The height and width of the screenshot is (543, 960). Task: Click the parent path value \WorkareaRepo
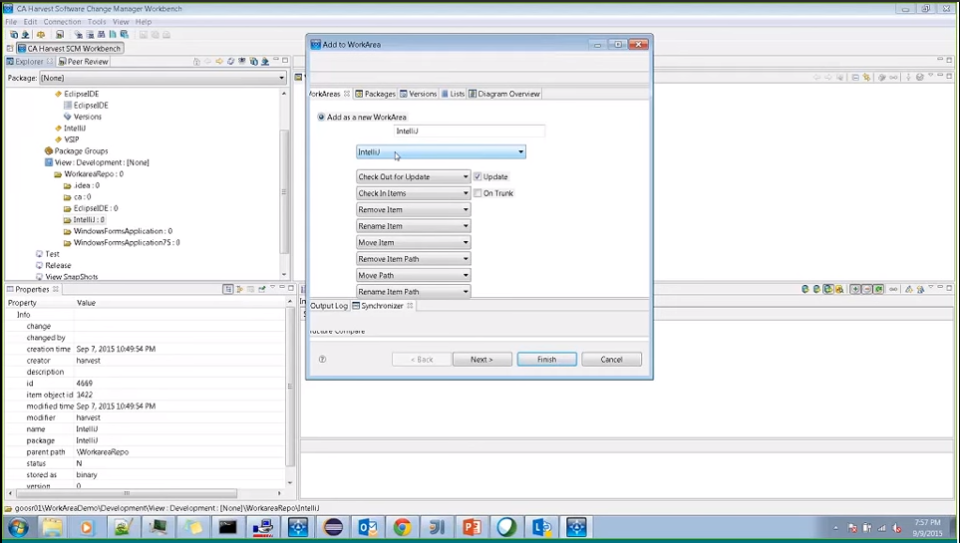(x=102, y=452)
